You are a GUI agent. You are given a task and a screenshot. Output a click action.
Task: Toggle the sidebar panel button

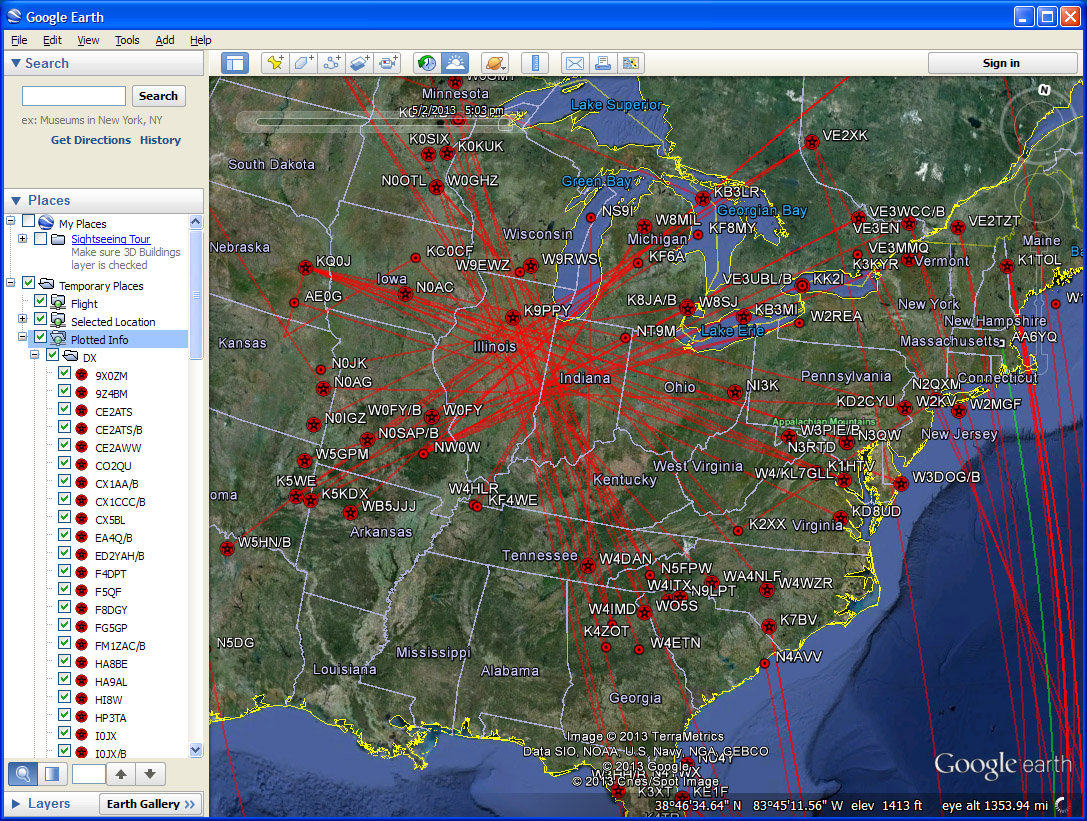[235, 63]
